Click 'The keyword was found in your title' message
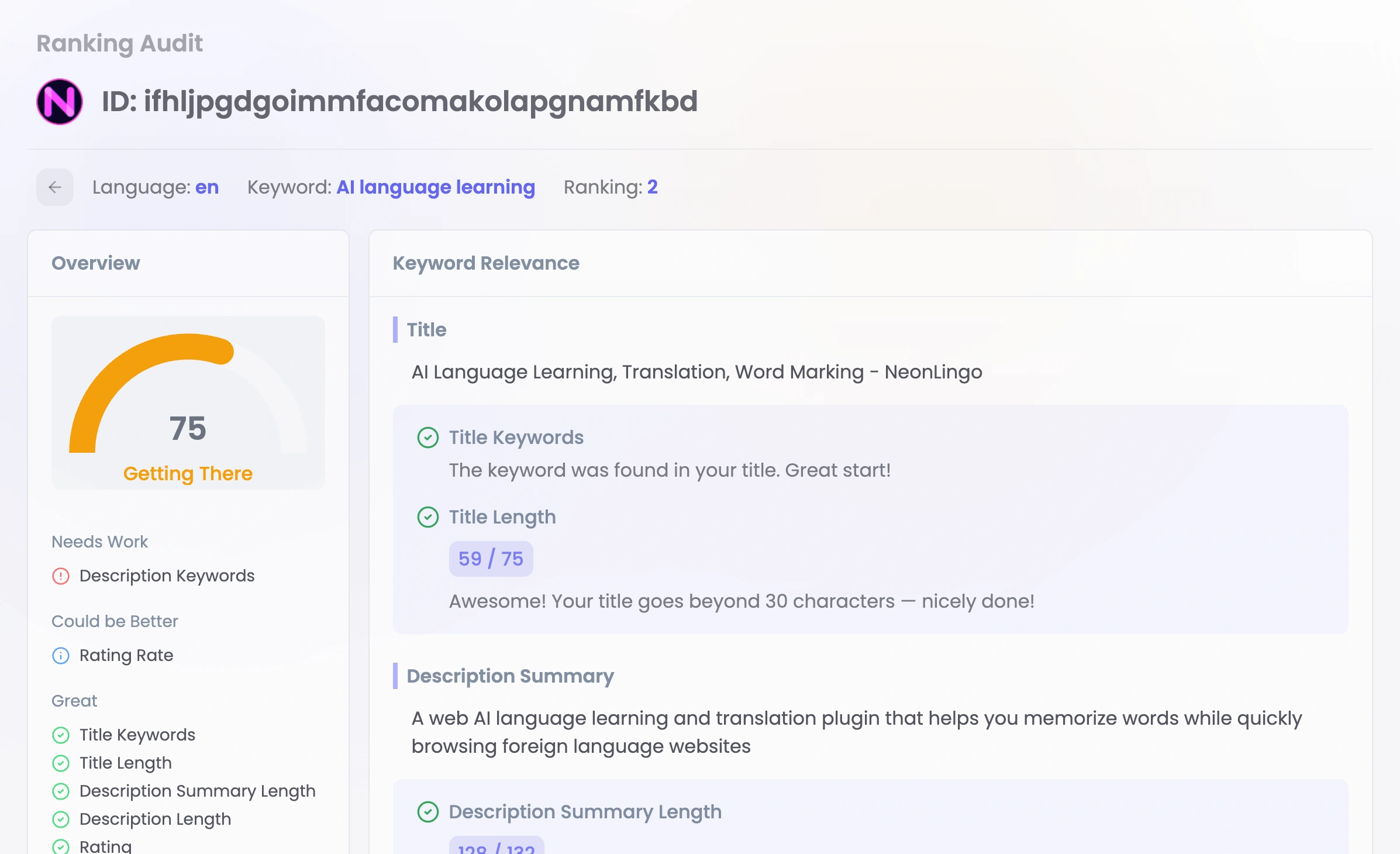 [x=670, y=471]
